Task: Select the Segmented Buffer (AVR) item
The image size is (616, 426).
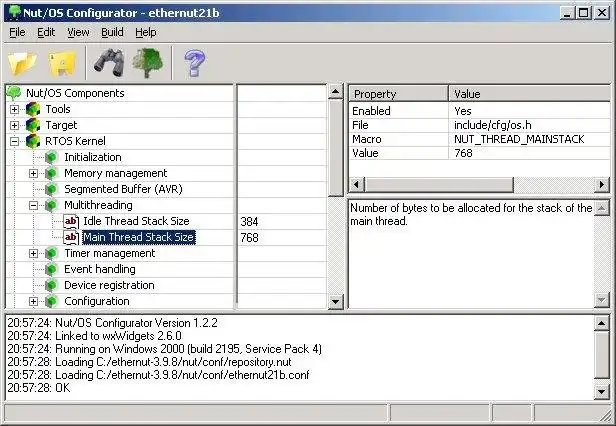Action: point(123,189)
